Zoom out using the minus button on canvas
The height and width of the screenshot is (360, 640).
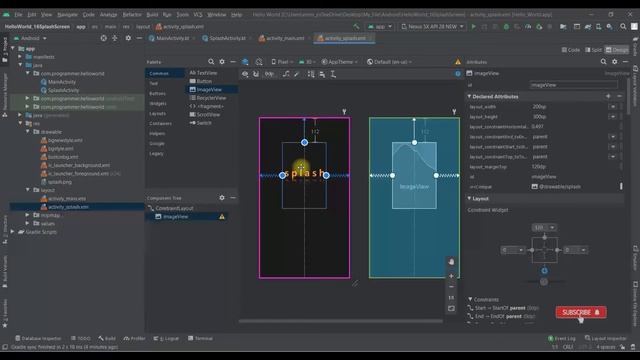[451, 287]
